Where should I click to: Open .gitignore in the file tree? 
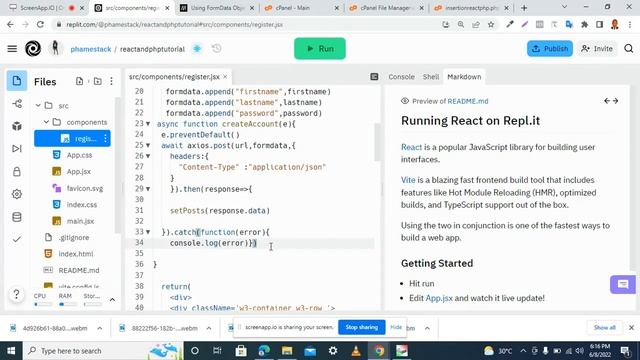[73, 238]
